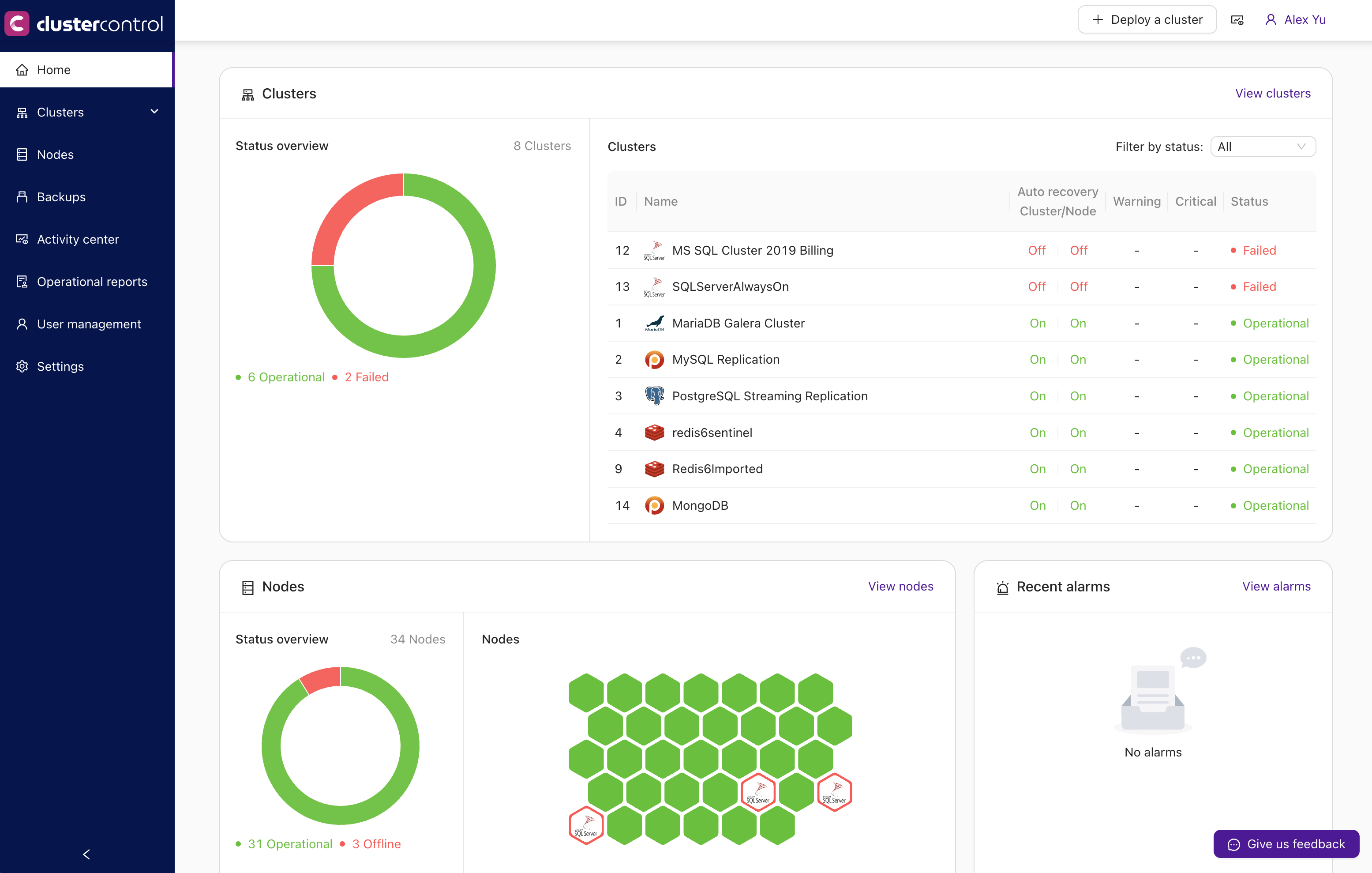Image resolution: width=1372 pixels, height=873 pixels.
Task: Expand the Clusters sidebar chevron
Action: (154, 112)
